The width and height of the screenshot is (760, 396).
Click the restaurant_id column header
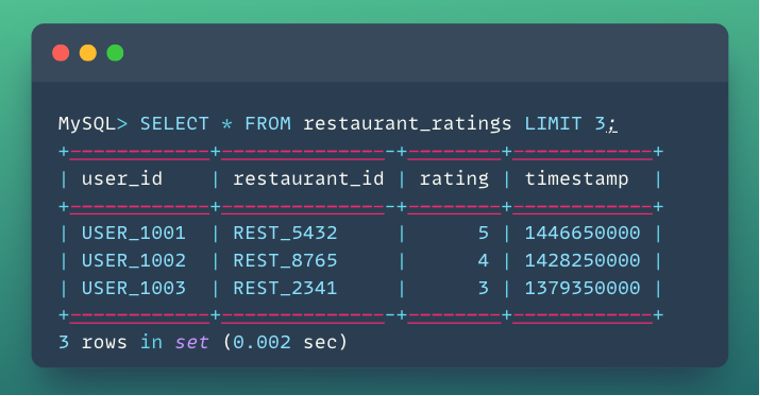(309, 179)
